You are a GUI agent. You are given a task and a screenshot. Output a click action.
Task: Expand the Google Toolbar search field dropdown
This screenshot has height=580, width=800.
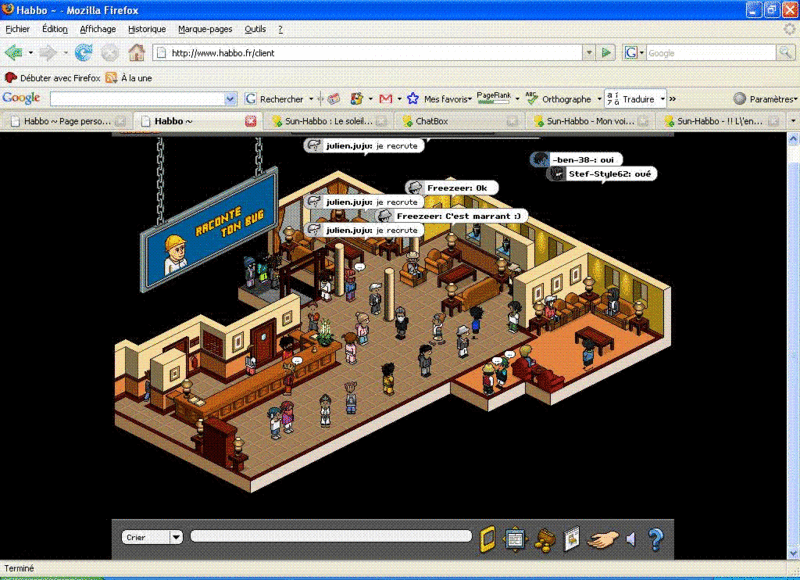coord(231,98)
